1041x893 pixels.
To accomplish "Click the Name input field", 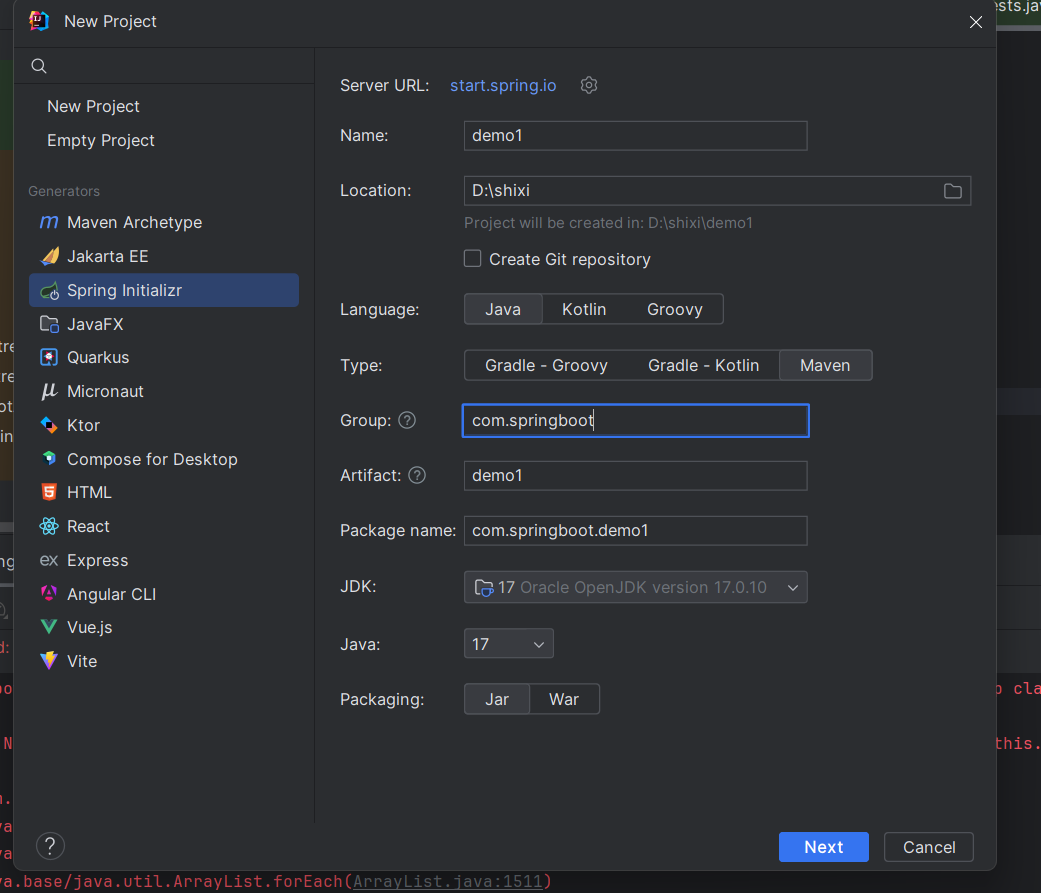I will 635,135.
